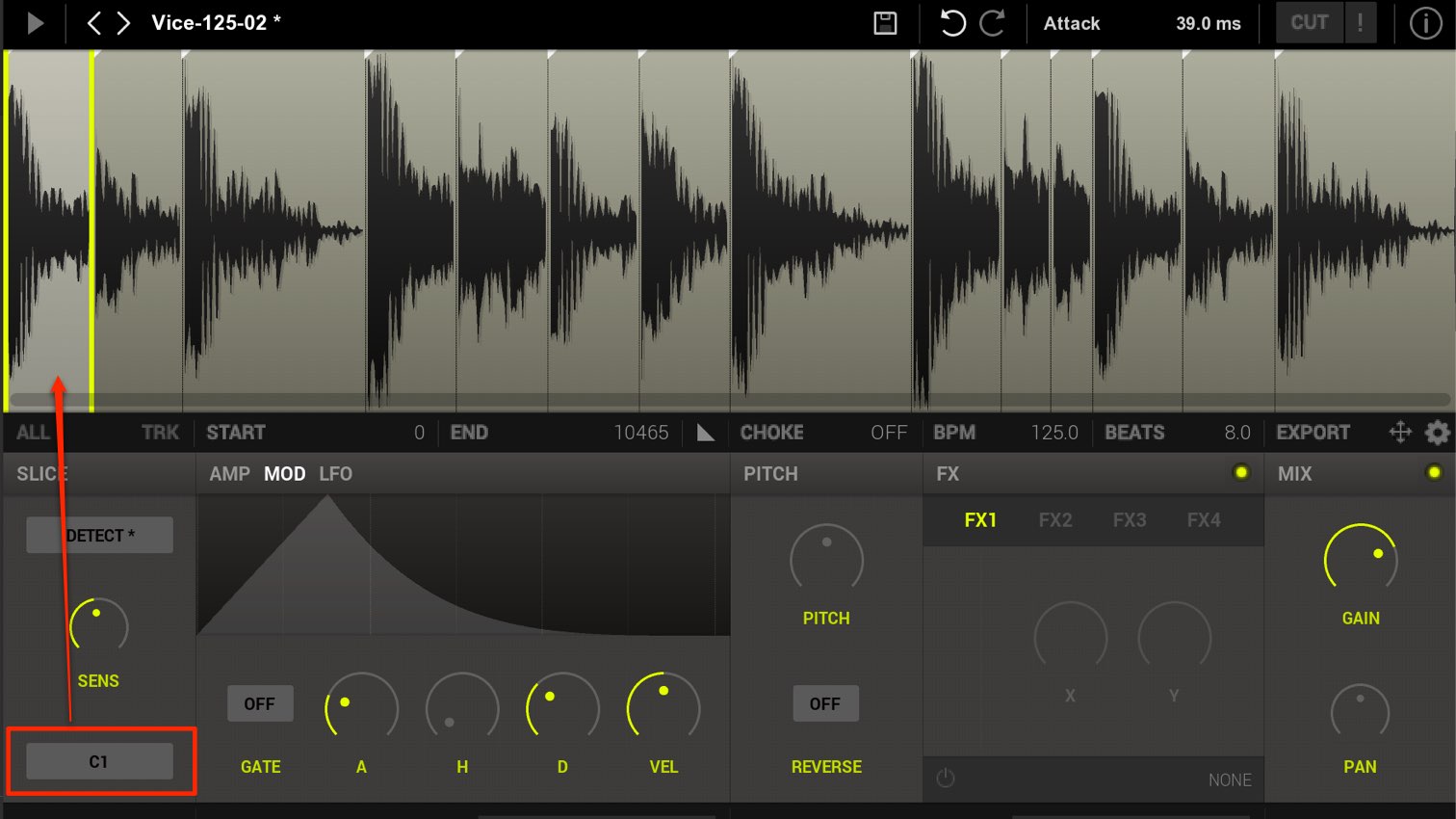The image size is (1456, 819).
Task: Select the FX4 tab
Action: 1204,520
